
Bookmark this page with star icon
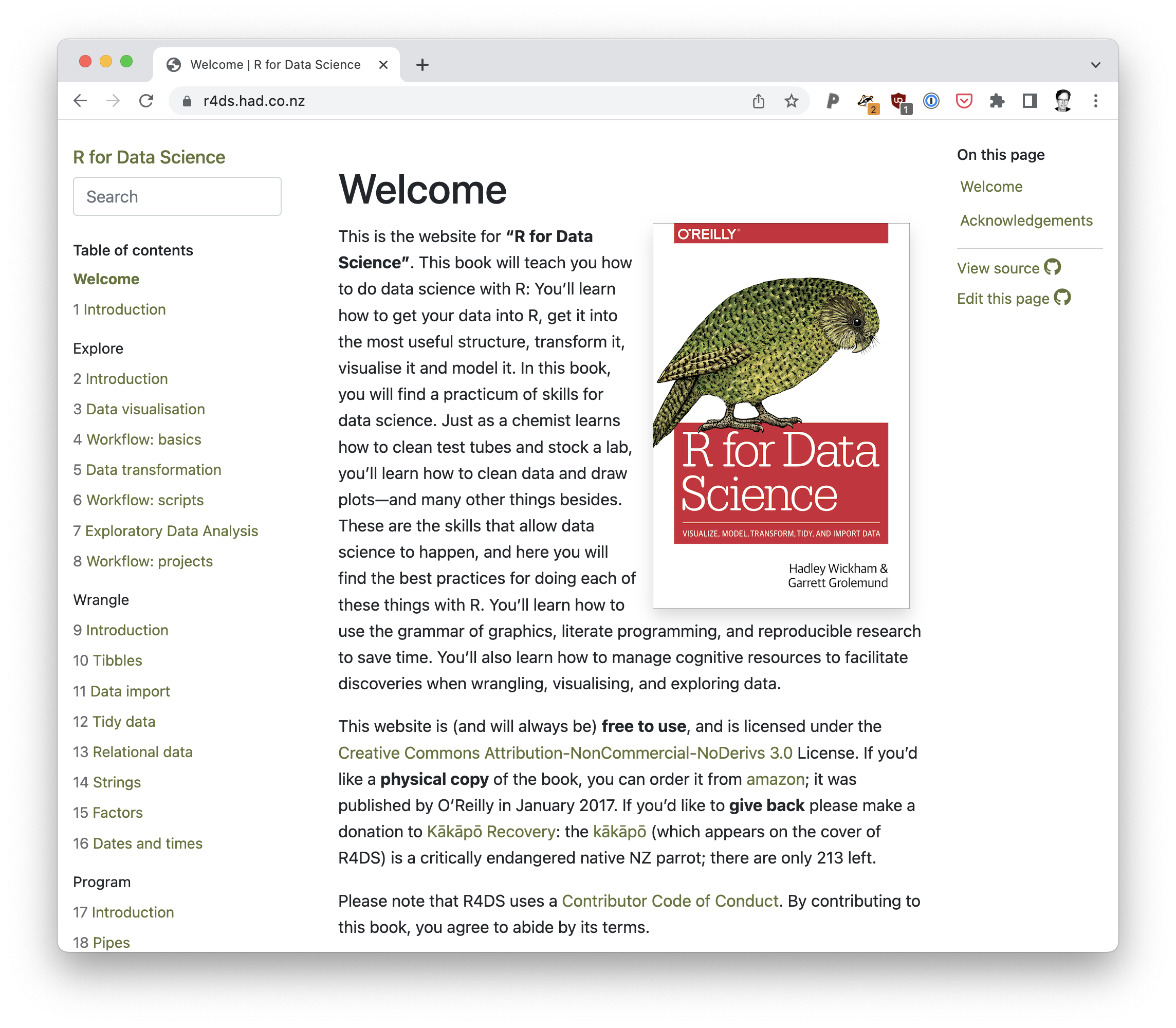tap(791, 101)
